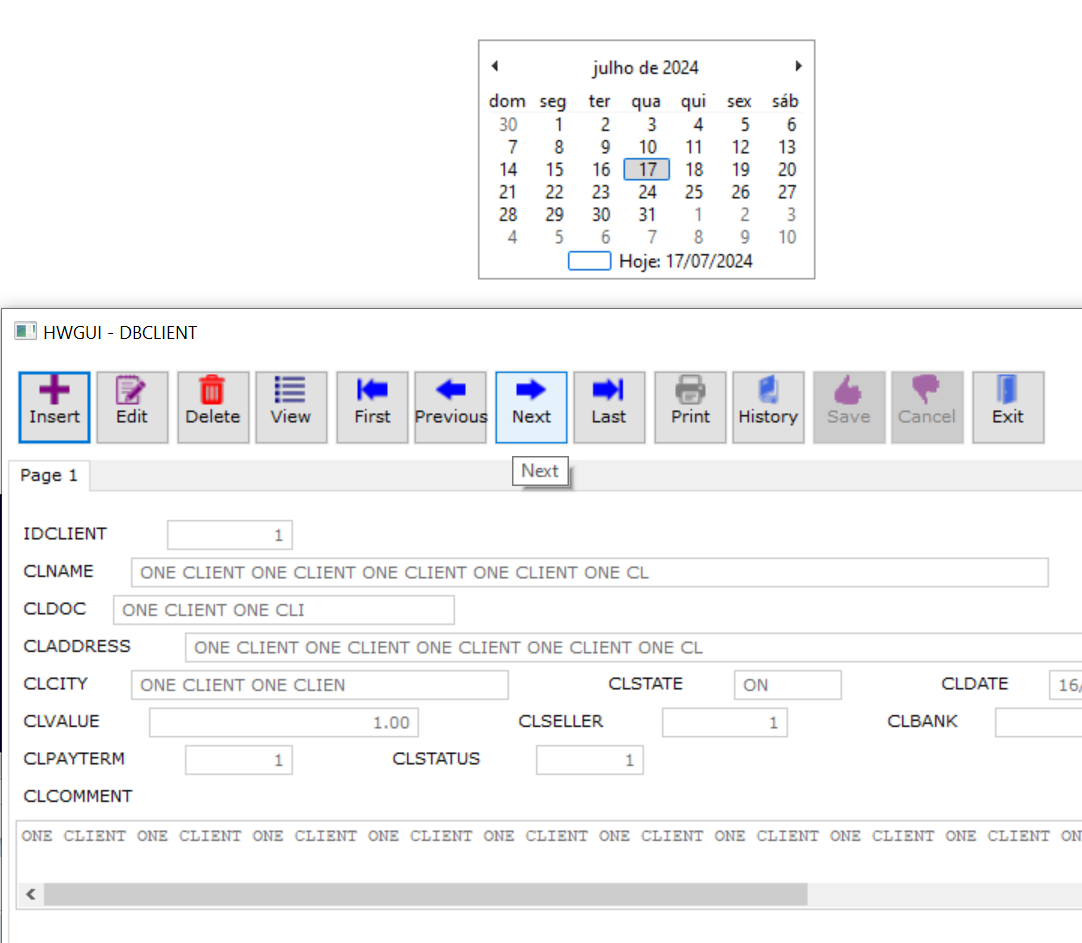Screen dimensions: 1082x943
Task: Click the Insert toolbar button
Action: 55,407
